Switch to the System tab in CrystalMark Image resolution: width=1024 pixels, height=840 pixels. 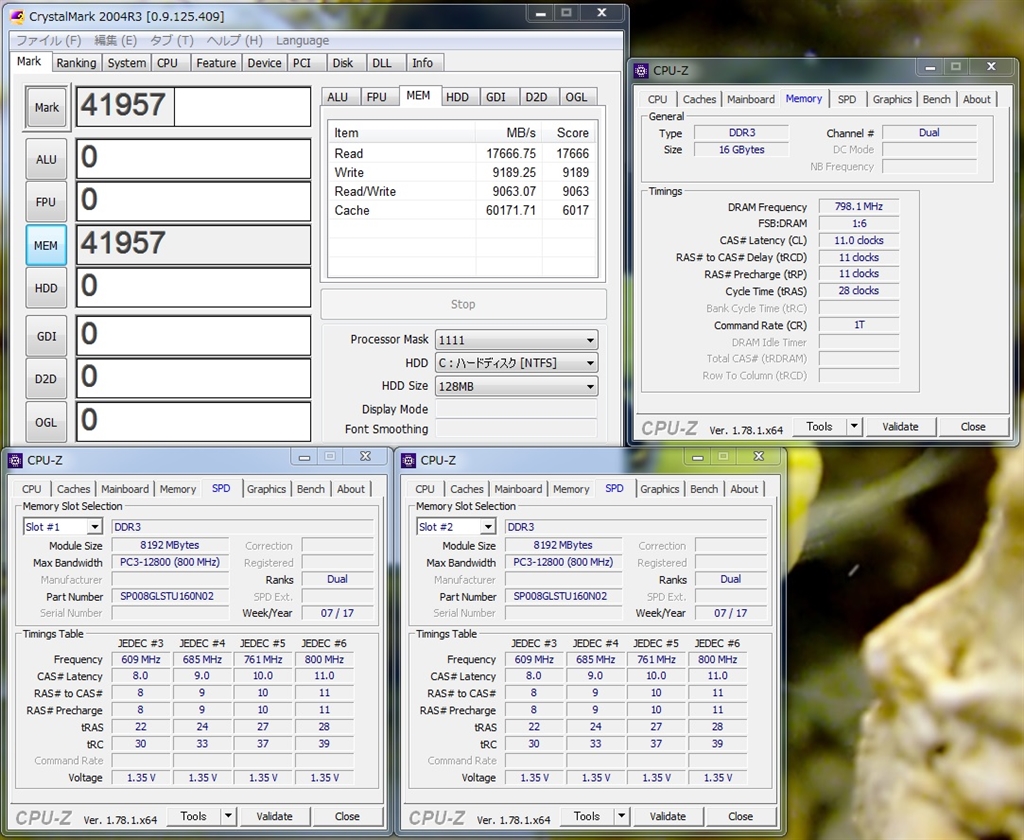[127, 63]
